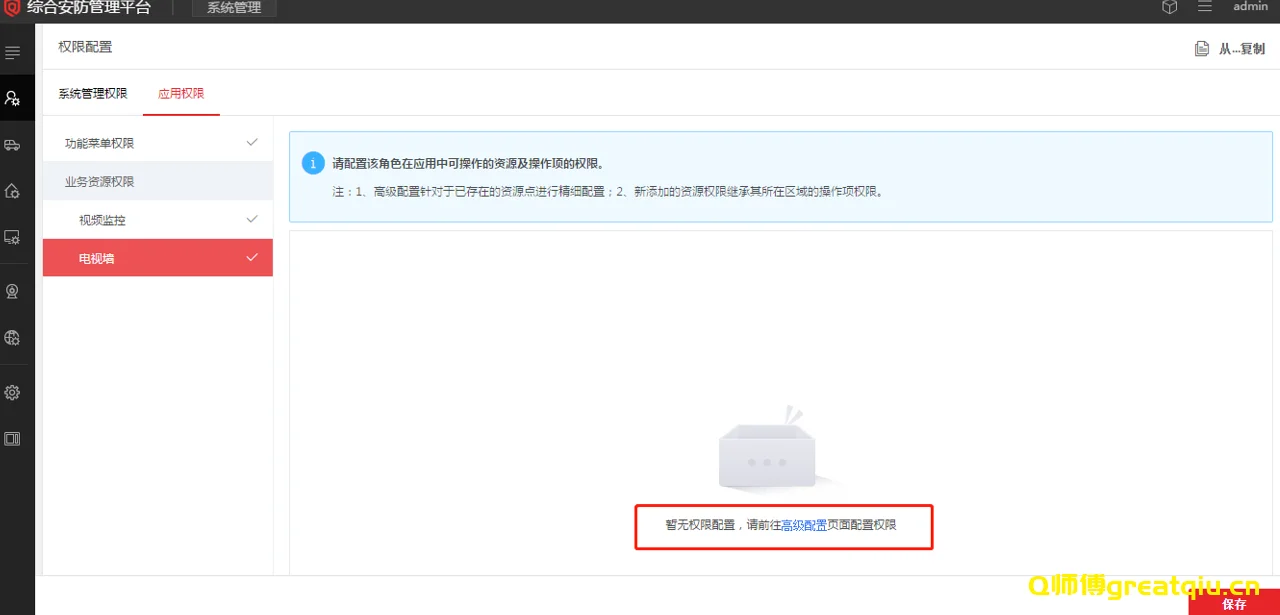Select the vehicle management sidebar icon
Image resolution: width=1280 pixels, height=615 pixels.
click(13, 144)
